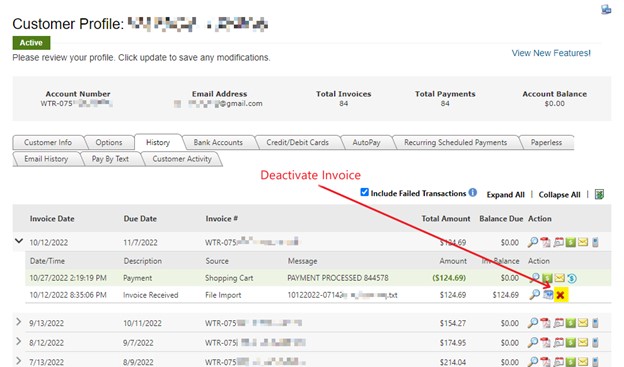Click PAYMENT PROCESSED 844578 message
624x367 pixels.
tap(337, 278)
